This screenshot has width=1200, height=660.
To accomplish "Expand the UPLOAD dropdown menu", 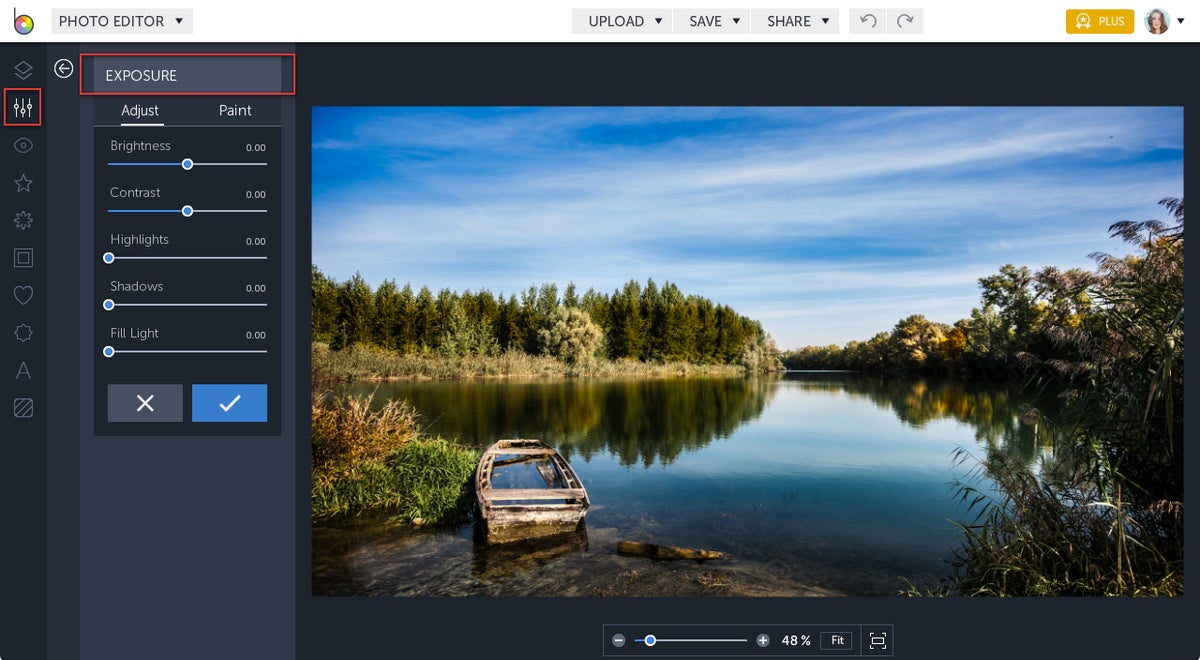I will coord(621,20).
